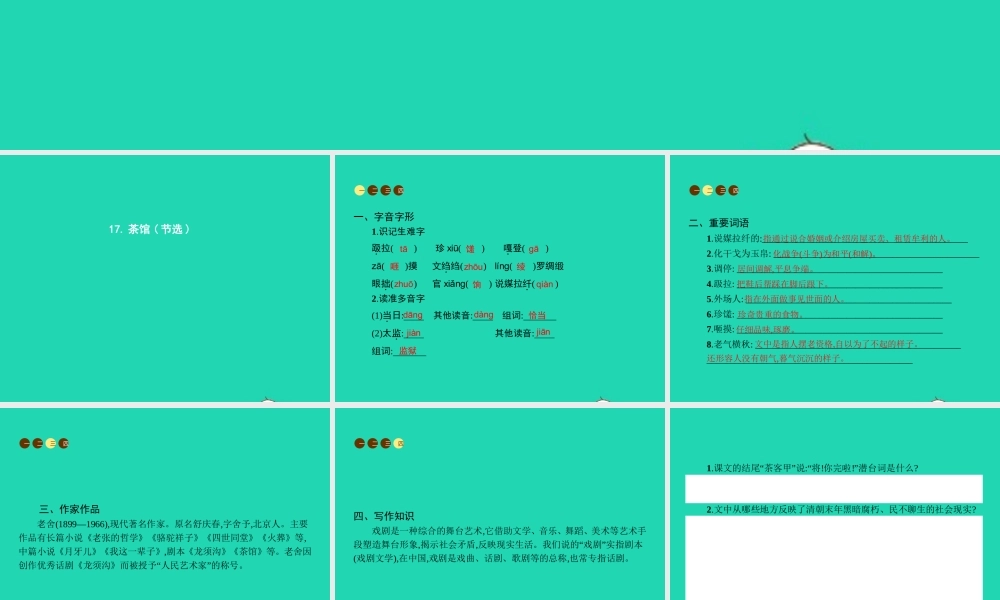Click the 四 circle on the 重要词语 slide
The height and width of the screenshot is (600, 1000).
(733, 190)
